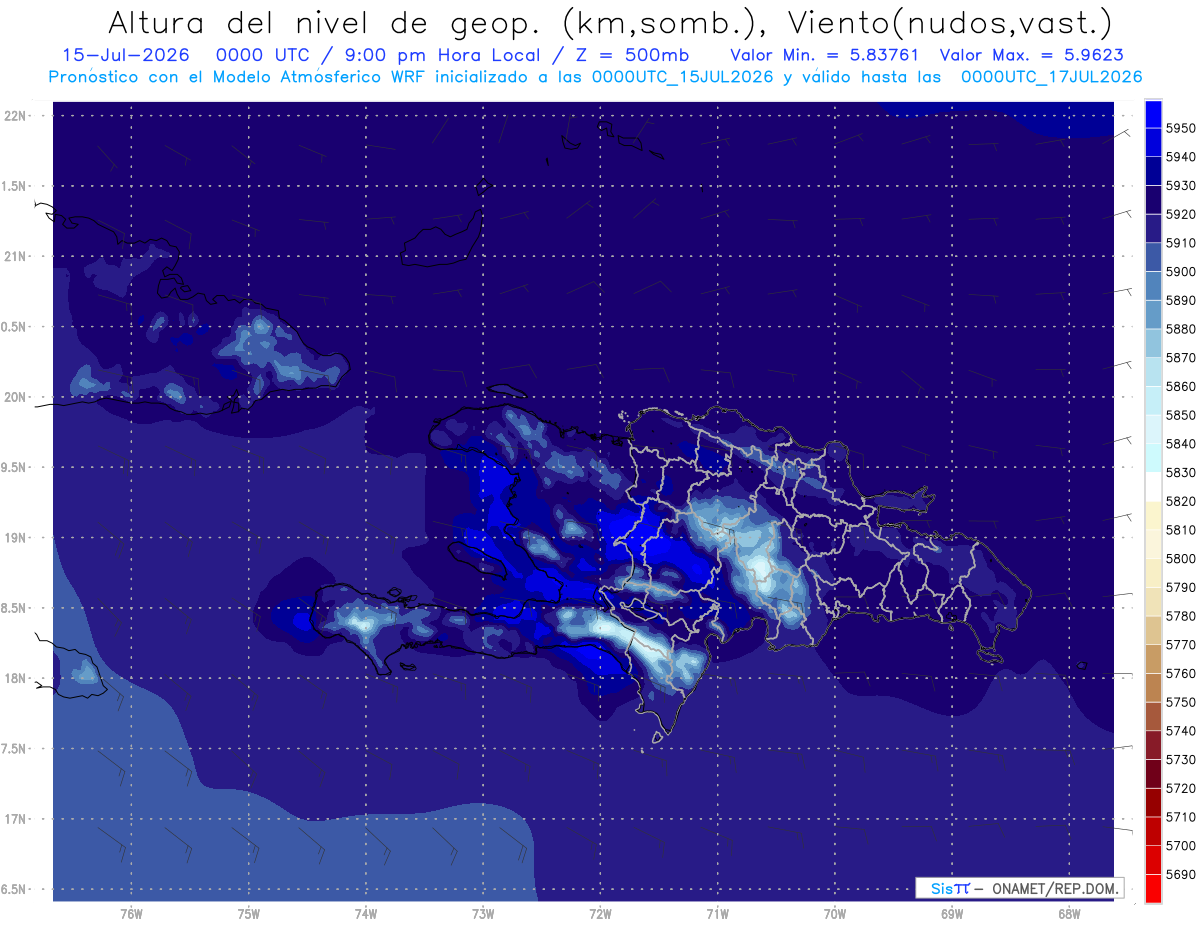The width and height of the screenshot is (1200, 927).
Task: Click the '5830' color bar value
Action: click(1181, 472)
